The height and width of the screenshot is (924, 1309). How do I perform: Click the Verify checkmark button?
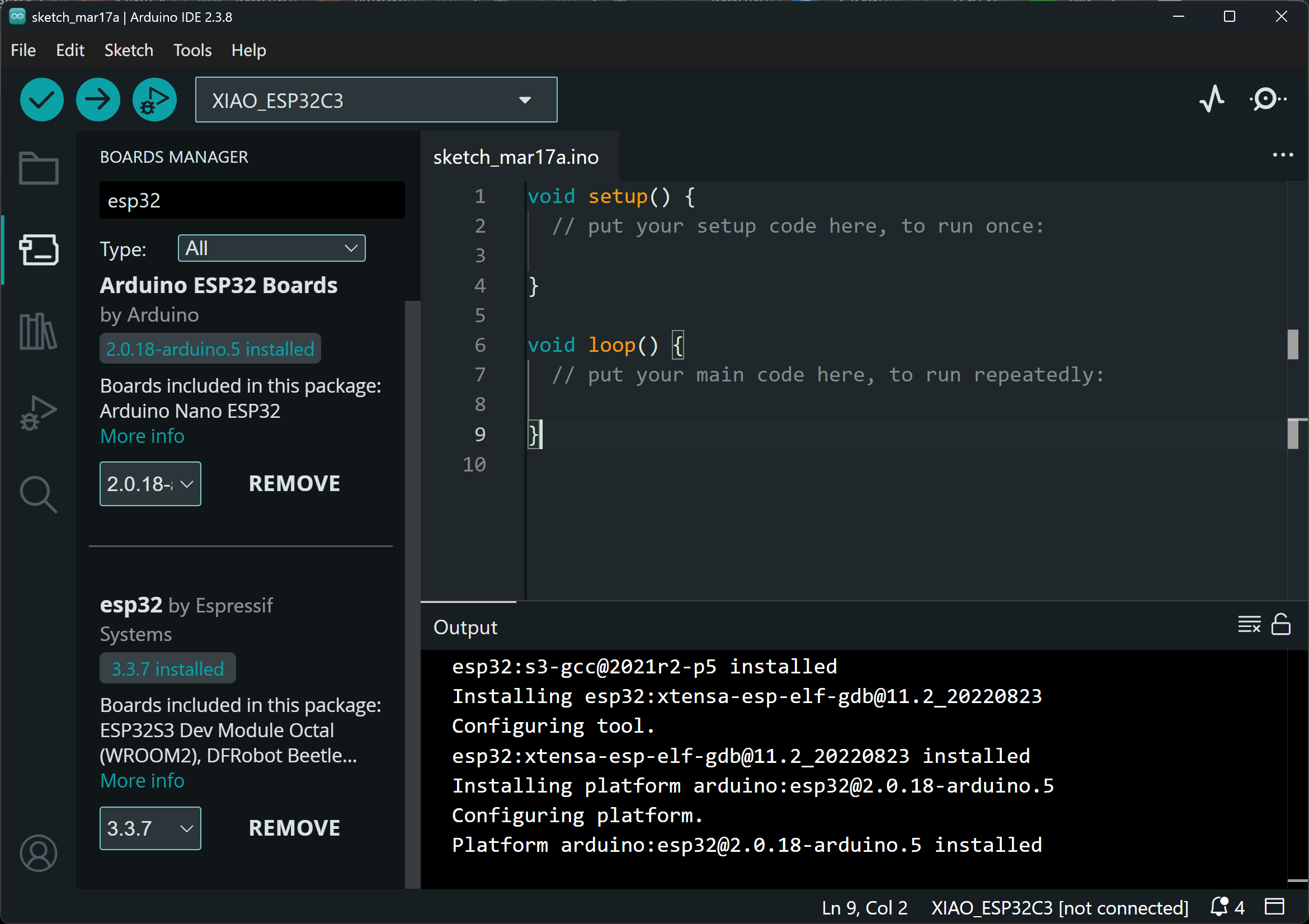[x=41, y=100]
